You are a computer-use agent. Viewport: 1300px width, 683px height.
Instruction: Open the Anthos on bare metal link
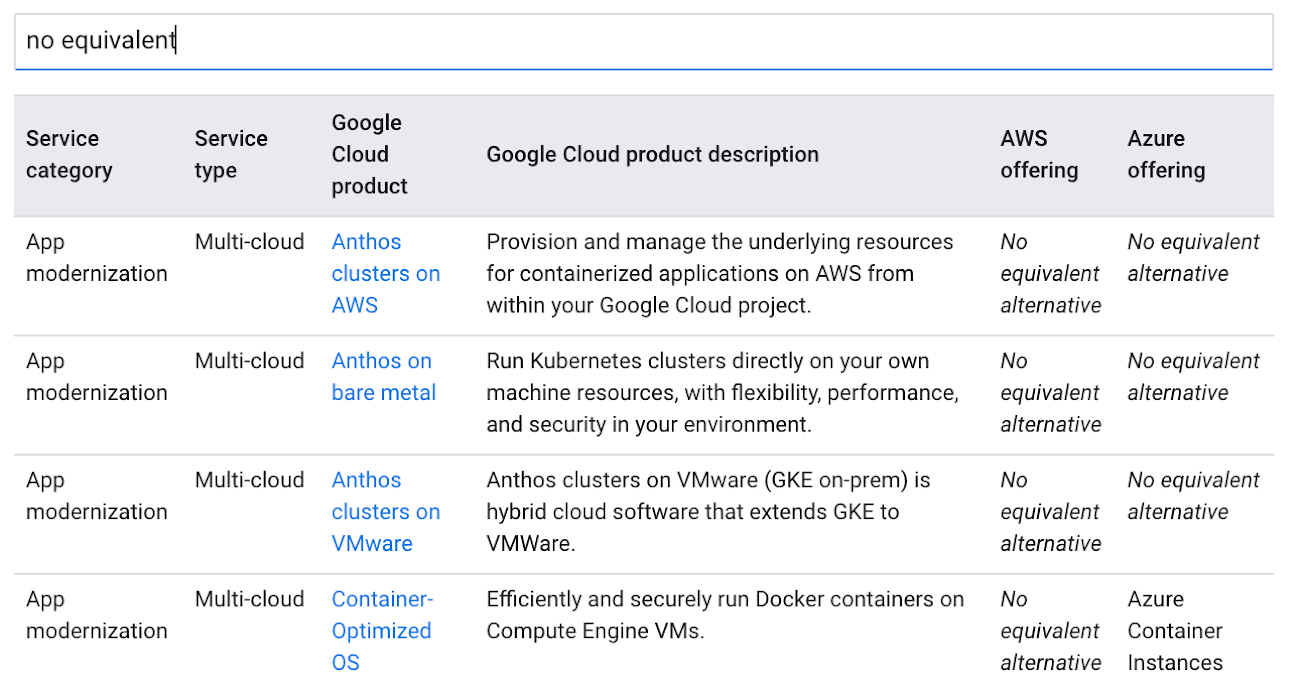click(384, 377)
